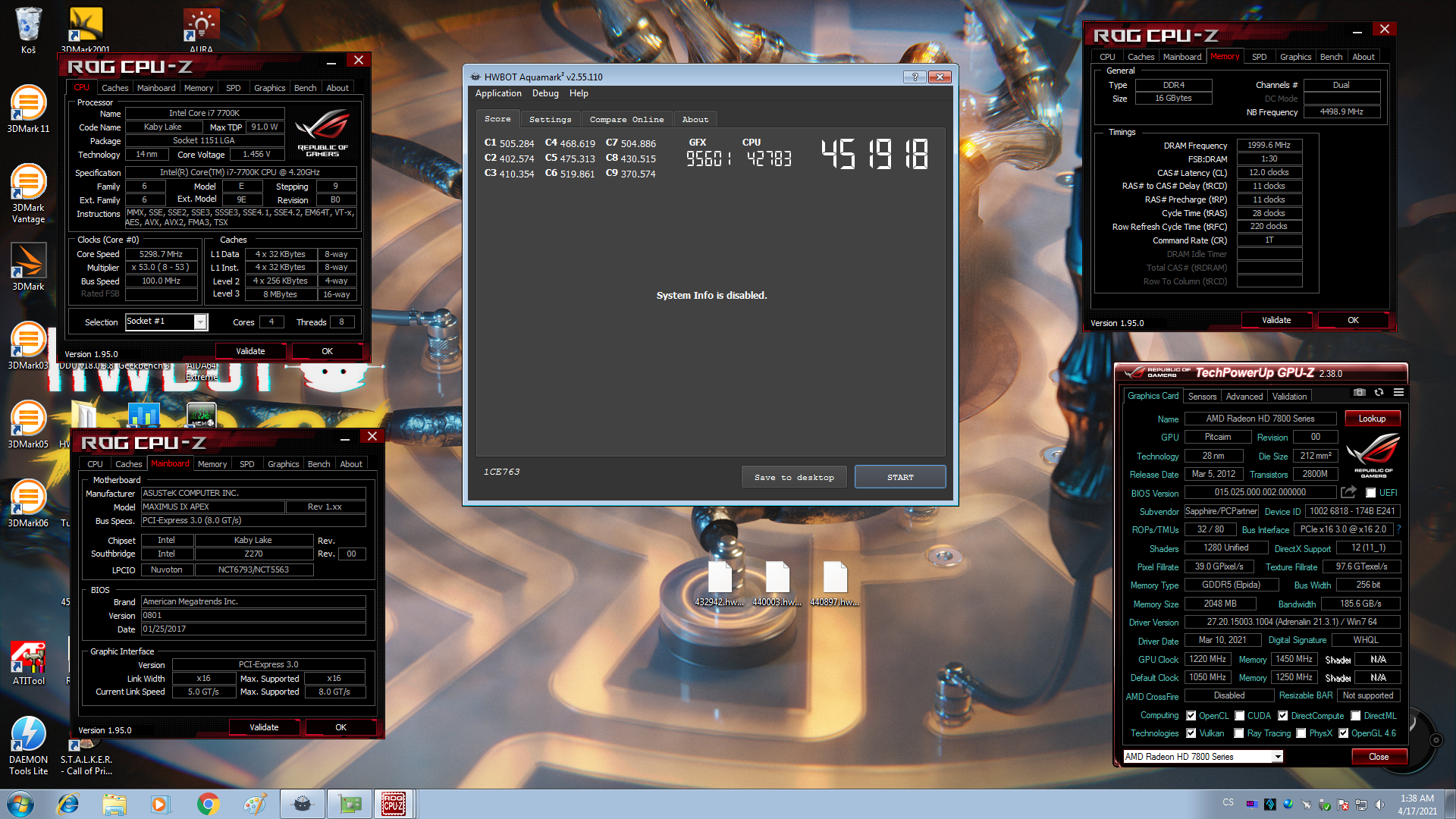This screenshot has height=819, width=1456.
Task: Open the Recycle Bin (Koš) desktop icon
Action: [x=28, y=30]
